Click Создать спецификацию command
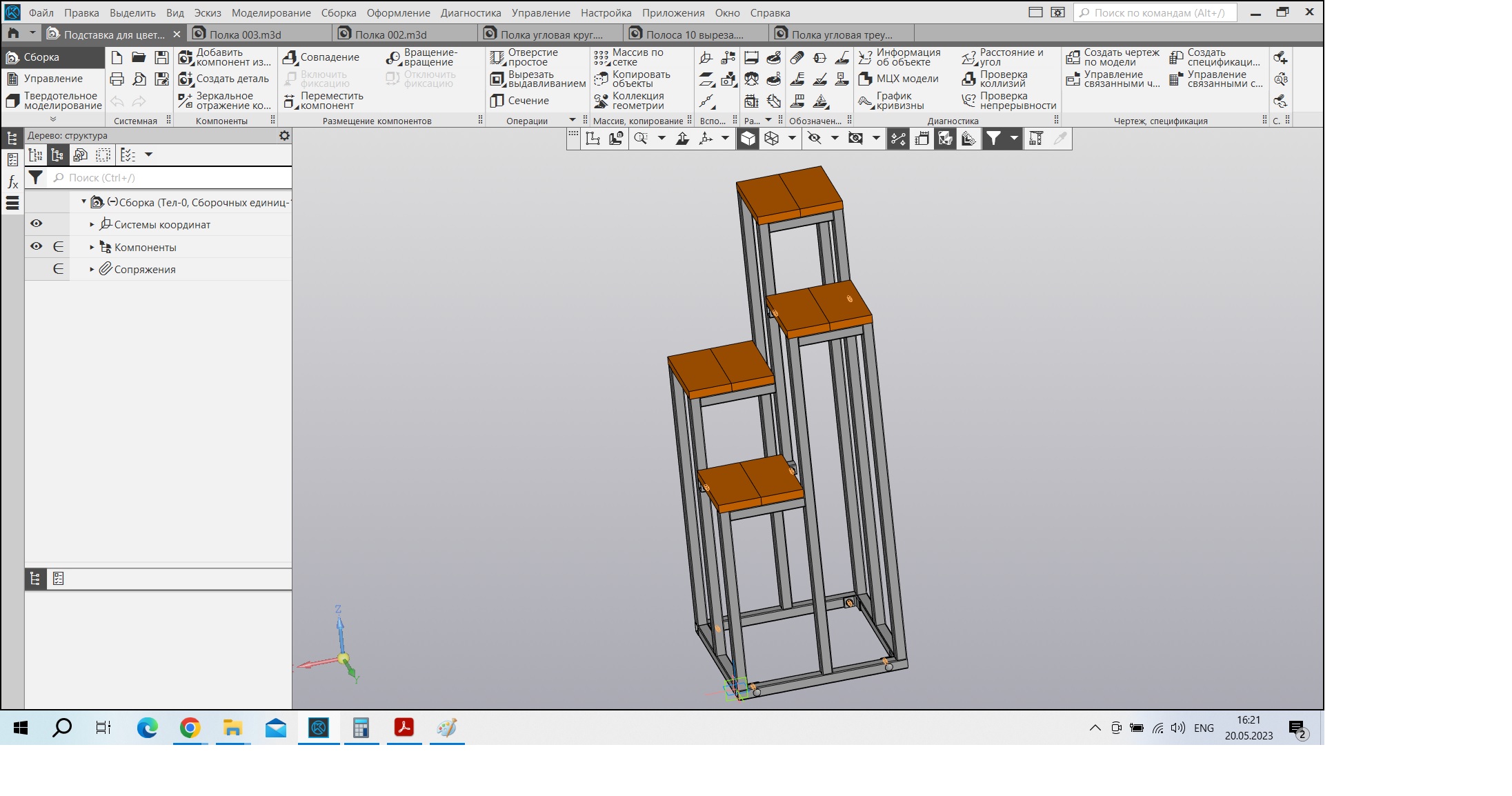The image size is (1512, 796). click(1215, 57)
